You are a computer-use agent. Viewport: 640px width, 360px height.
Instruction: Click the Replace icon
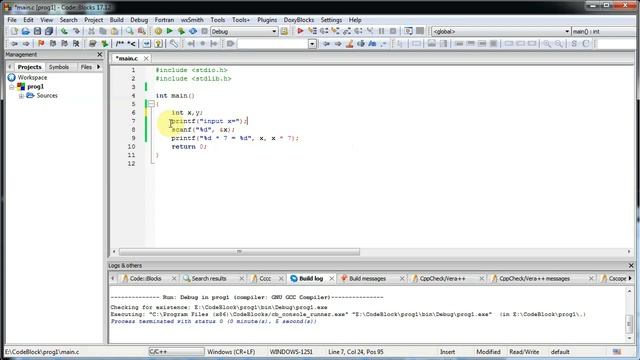coord(142,31)
